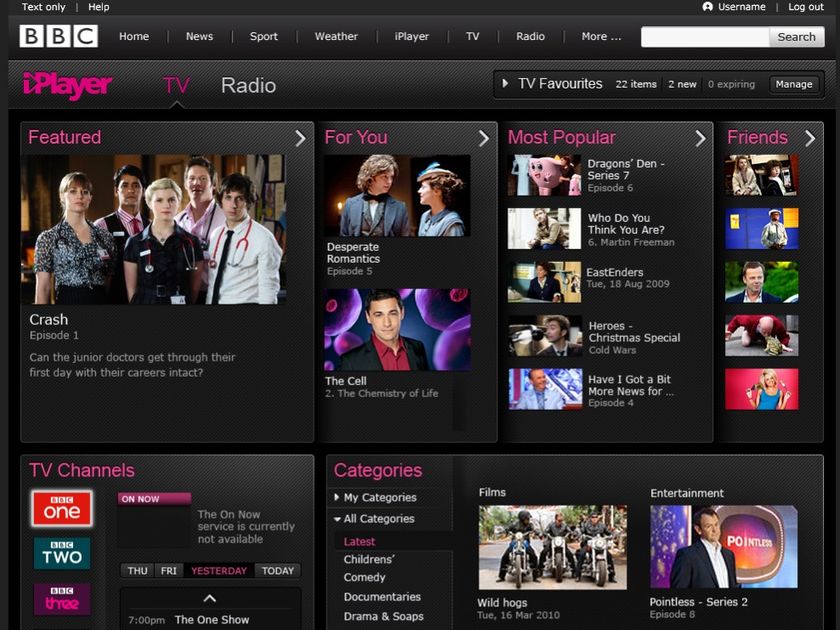Expand the For You panel arrow
Image resolution: width=840 pixels, height=630 pixels.
[483, 138]
